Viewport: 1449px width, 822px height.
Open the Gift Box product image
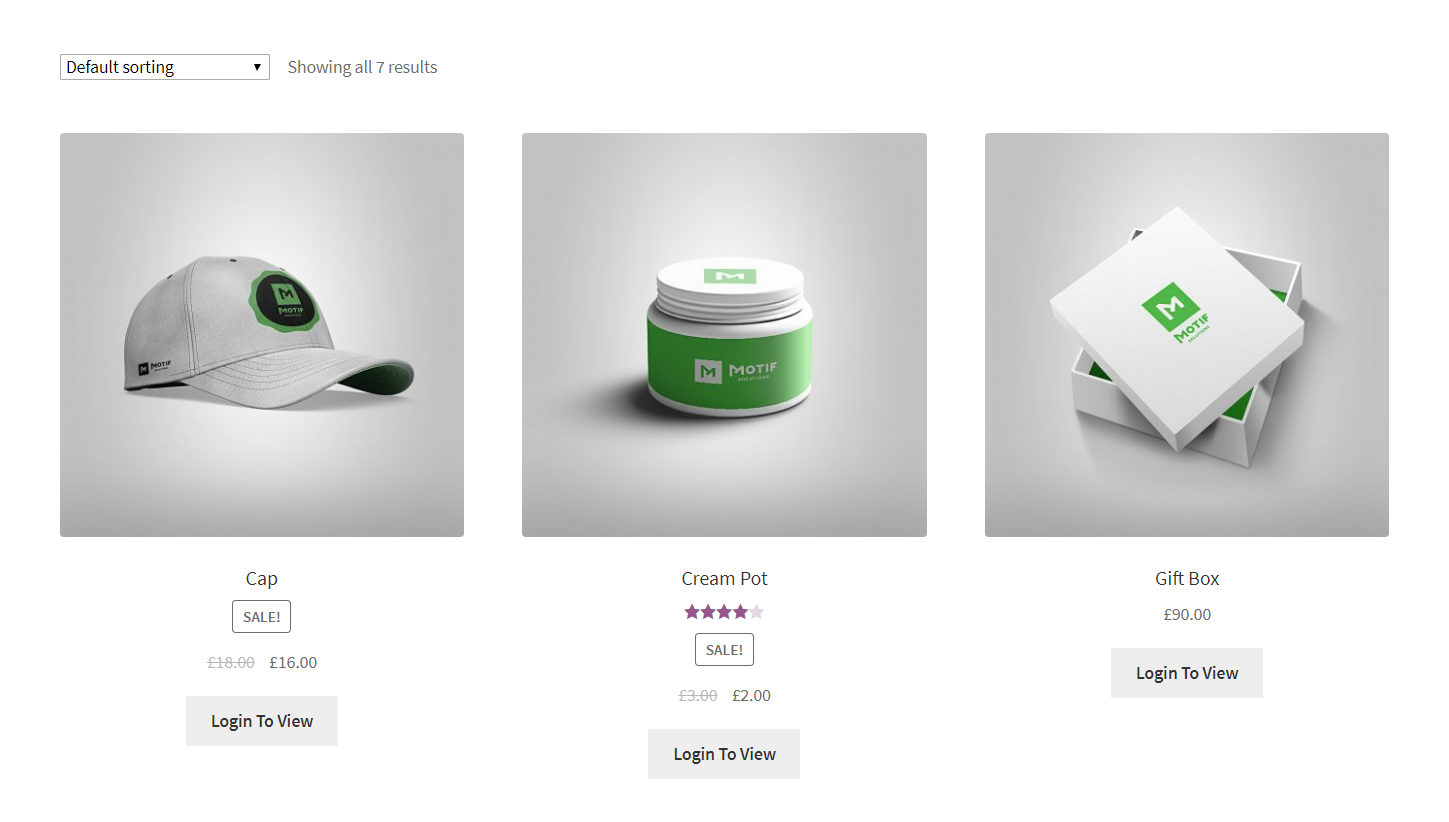click(x=1187, y=335)
